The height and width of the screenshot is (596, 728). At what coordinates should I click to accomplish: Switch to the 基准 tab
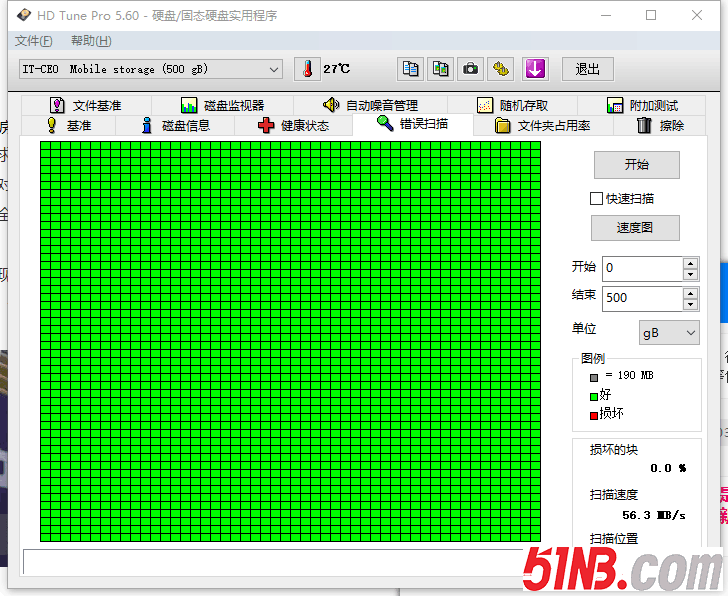click(69, 125)
